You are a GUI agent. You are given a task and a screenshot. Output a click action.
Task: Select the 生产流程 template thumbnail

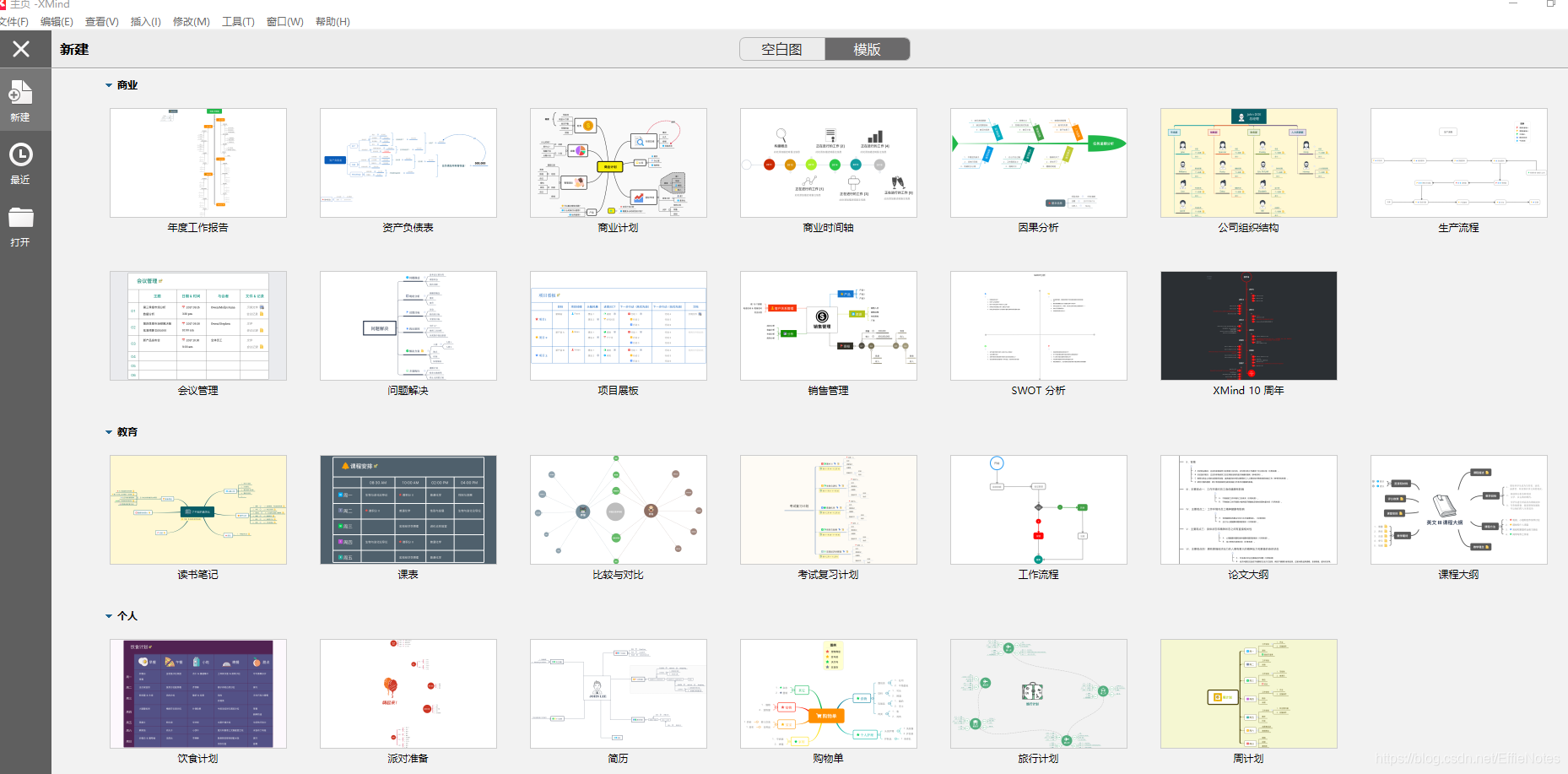[x=1459, y=163]
